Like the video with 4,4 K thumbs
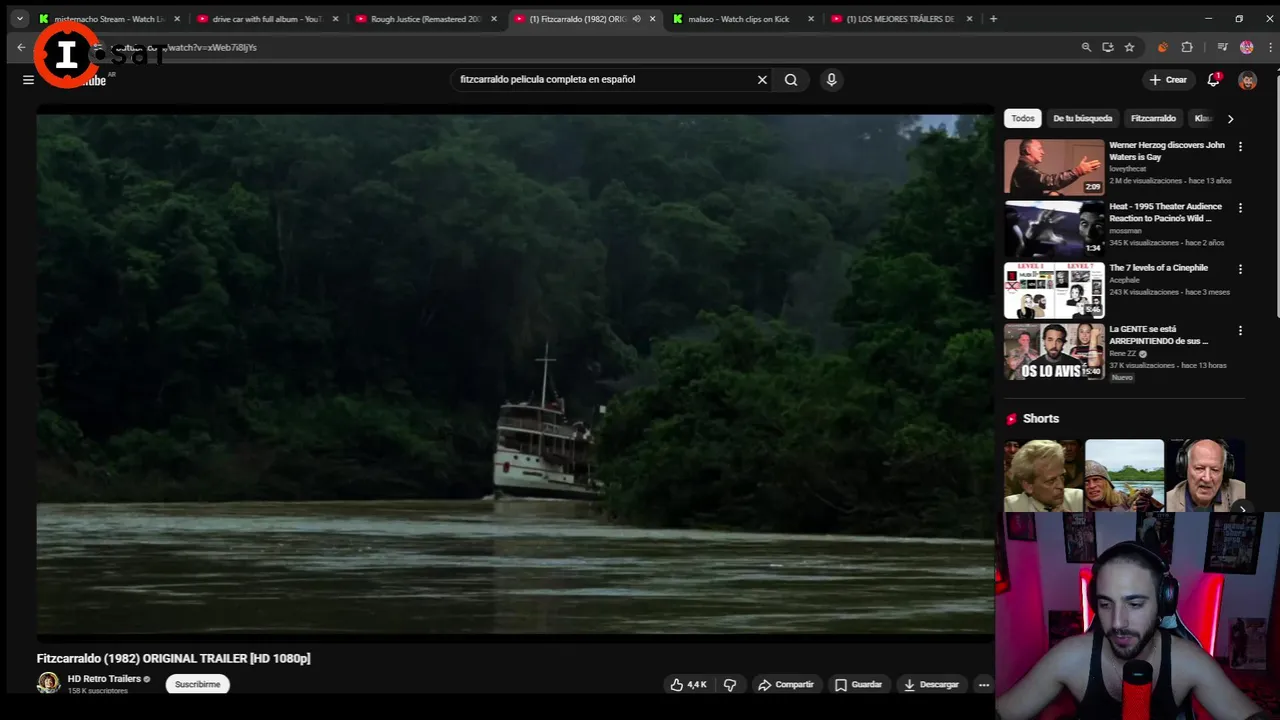Image resolution: width=1280 pixels, height=720 pixels. (x=689, y=684)
